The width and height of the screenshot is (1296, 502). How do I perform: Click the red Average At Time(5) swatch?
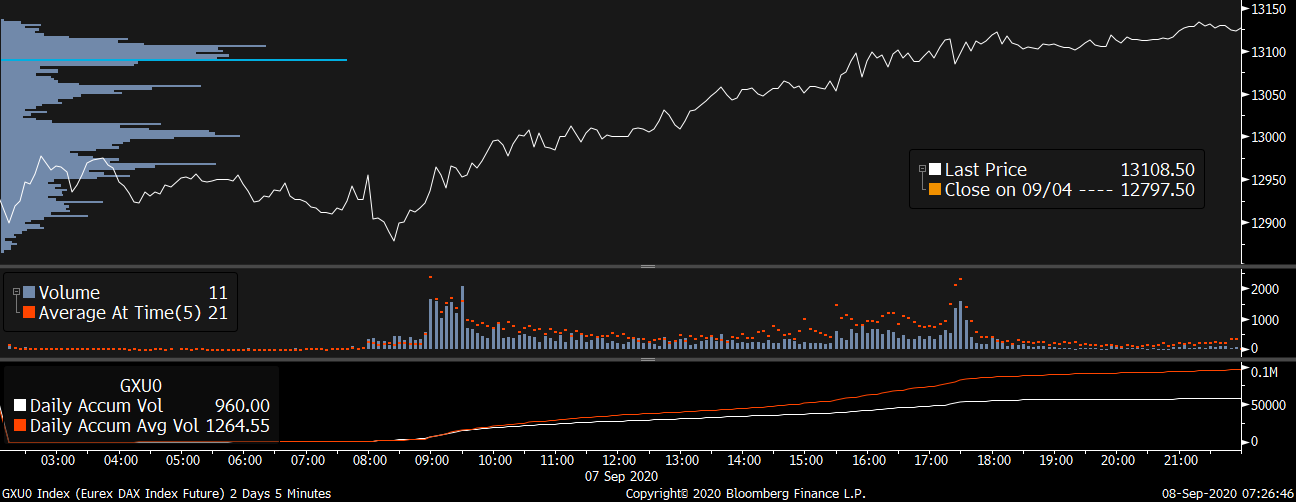tap(28, 313)
